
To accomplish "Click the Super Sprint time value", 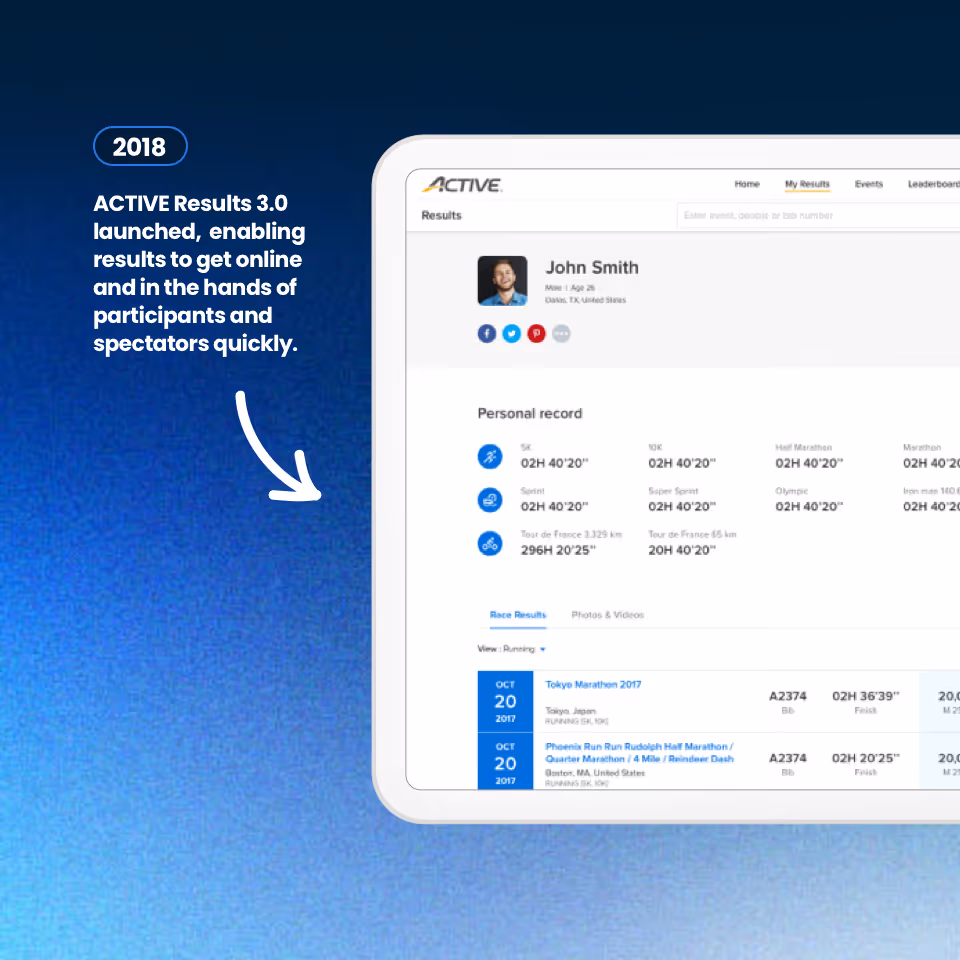I will (682, 507).
